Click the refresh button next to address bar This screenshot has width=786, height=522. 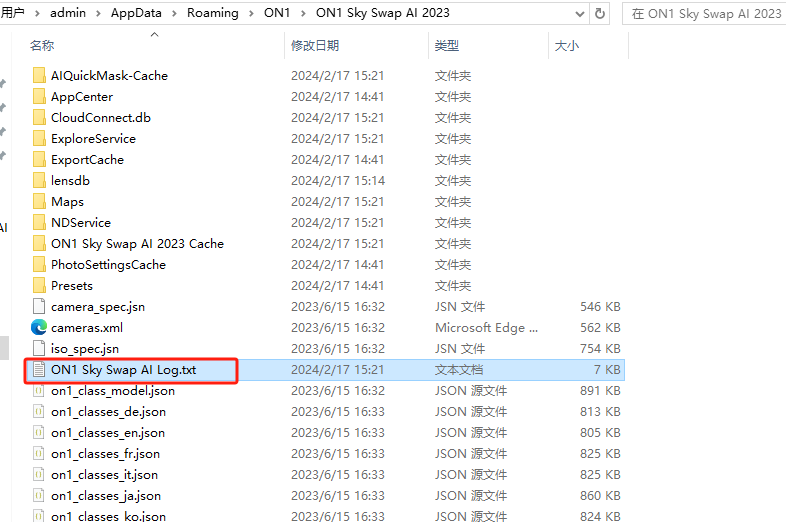pyautogui.click(x=600, y=13)
